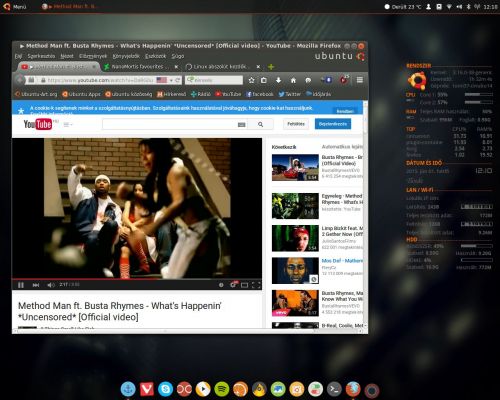Mute the video volume icon
The image size is (500, 400).
coord(51,285)
